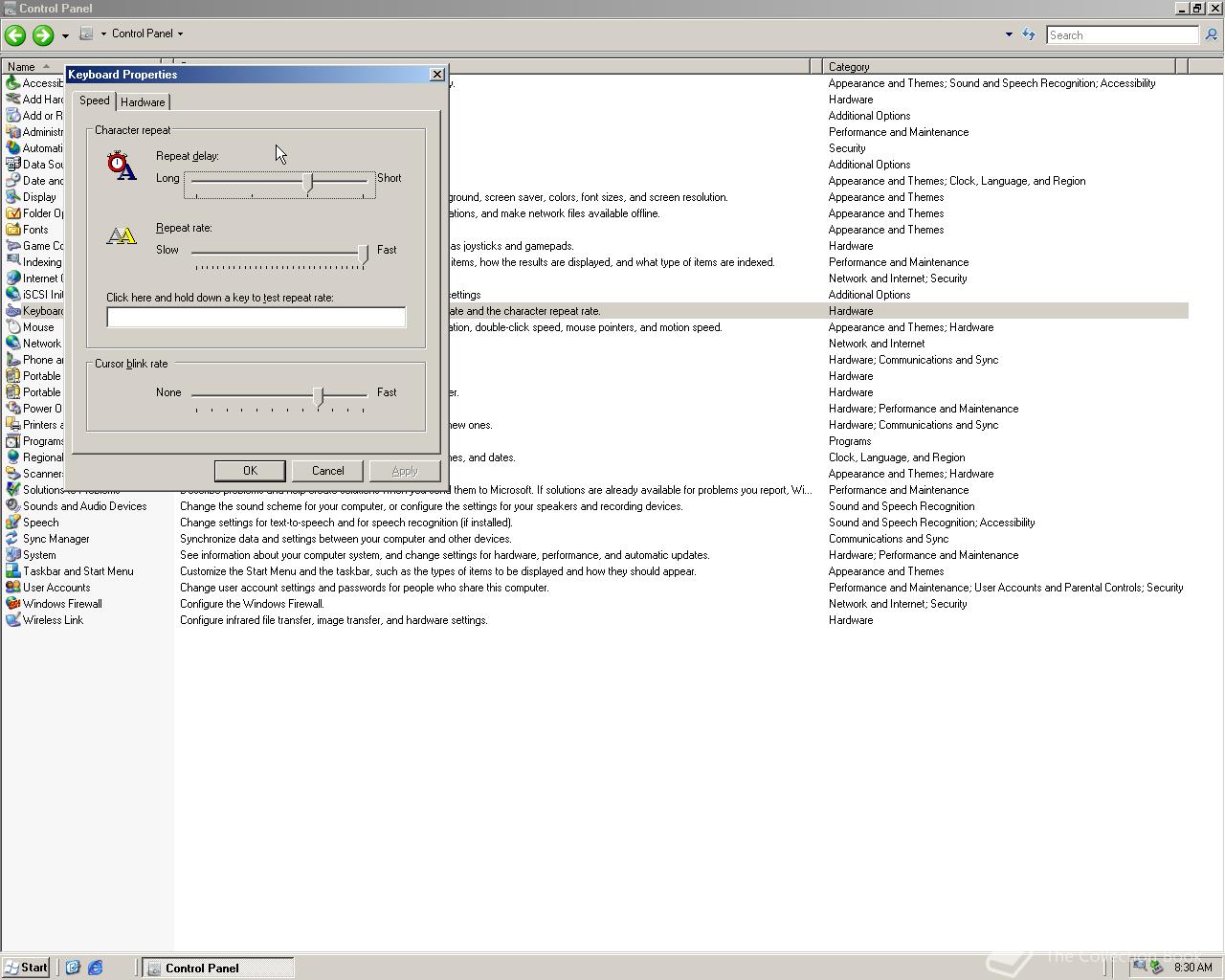The height and width of the screenshot is (980, 1225).
Task: Select the iSCSI Initiator icon
Action: (12, 295)
